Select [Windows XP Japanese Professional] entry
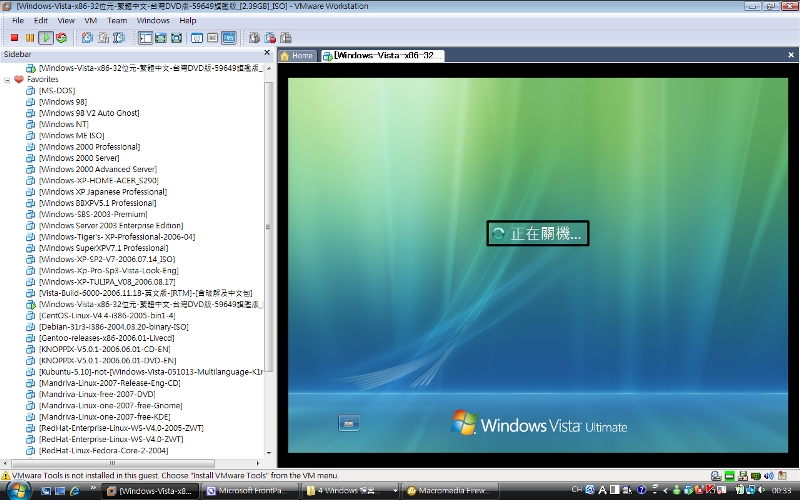Image resolution: width=800 pixels, height=500 pixels. coord(103,192)
